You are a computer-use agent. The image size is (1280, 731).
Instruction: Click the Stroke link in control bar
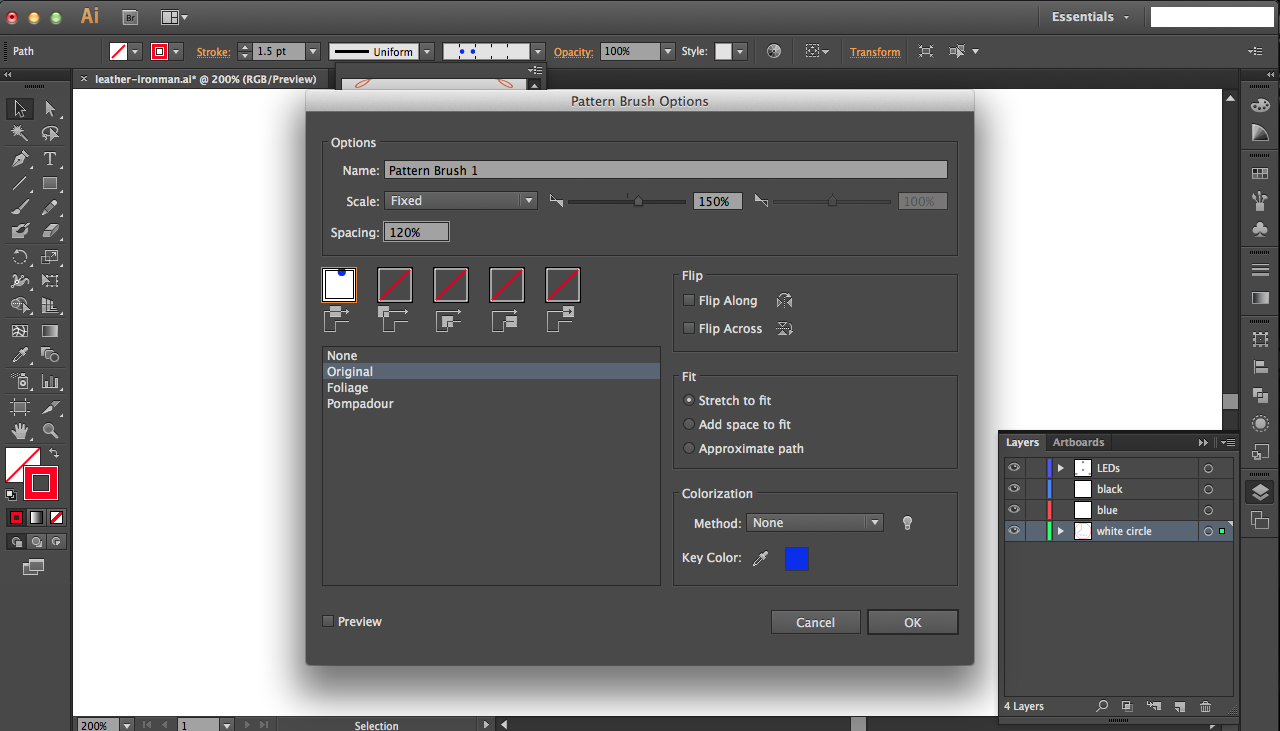[x=213, y=52]
